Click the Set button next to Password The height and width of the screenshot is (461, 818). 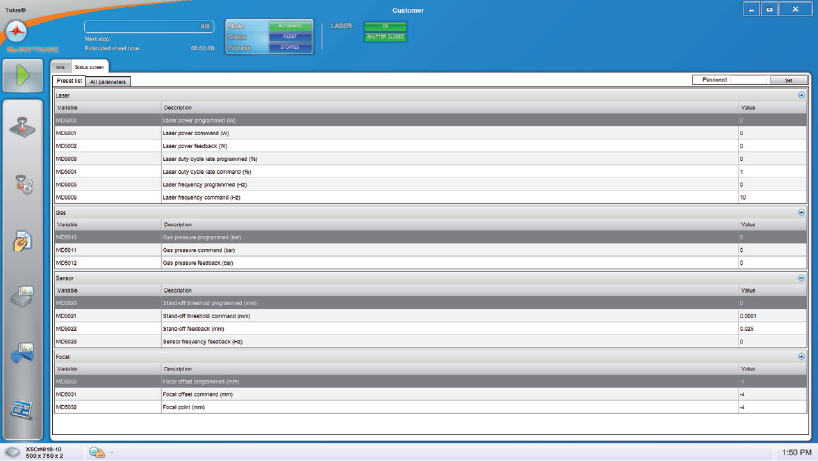click(788, 79)
